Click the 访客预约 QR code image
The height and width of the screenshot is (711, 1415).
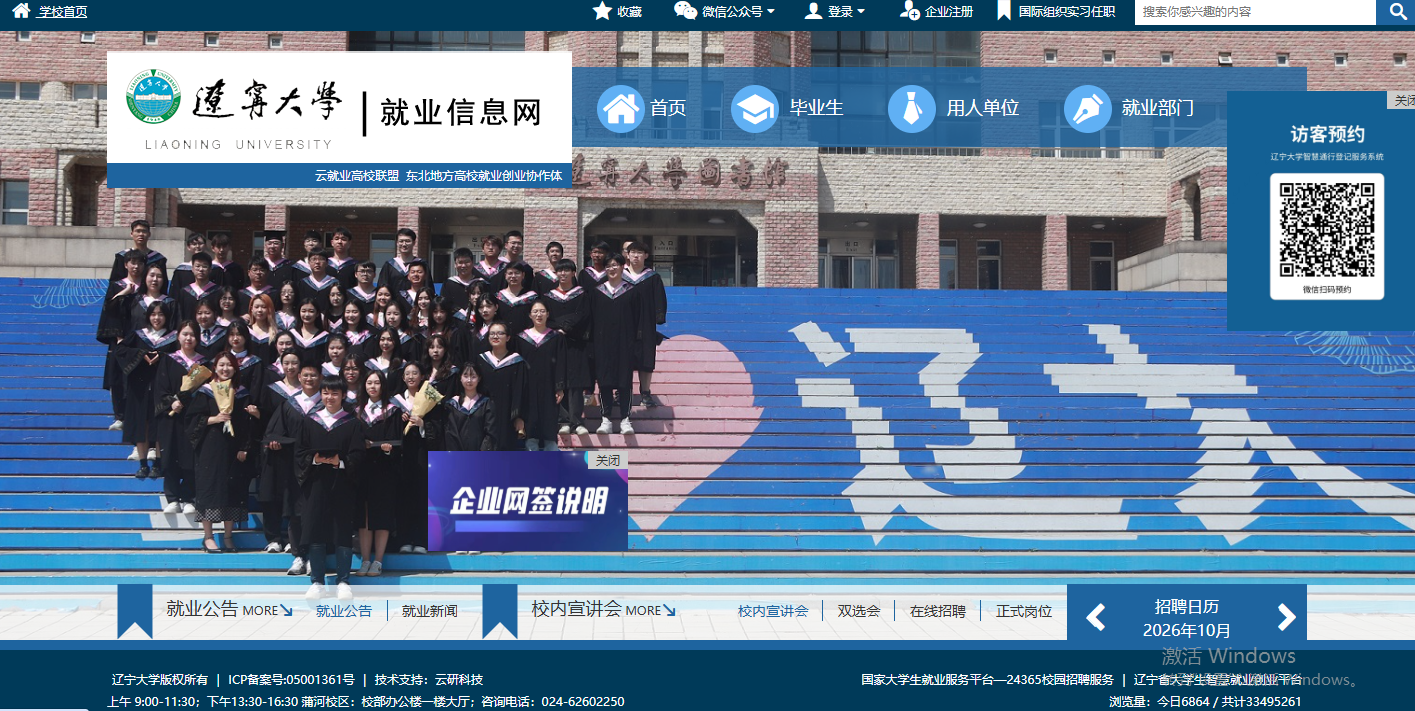[x=1327, y=230]
